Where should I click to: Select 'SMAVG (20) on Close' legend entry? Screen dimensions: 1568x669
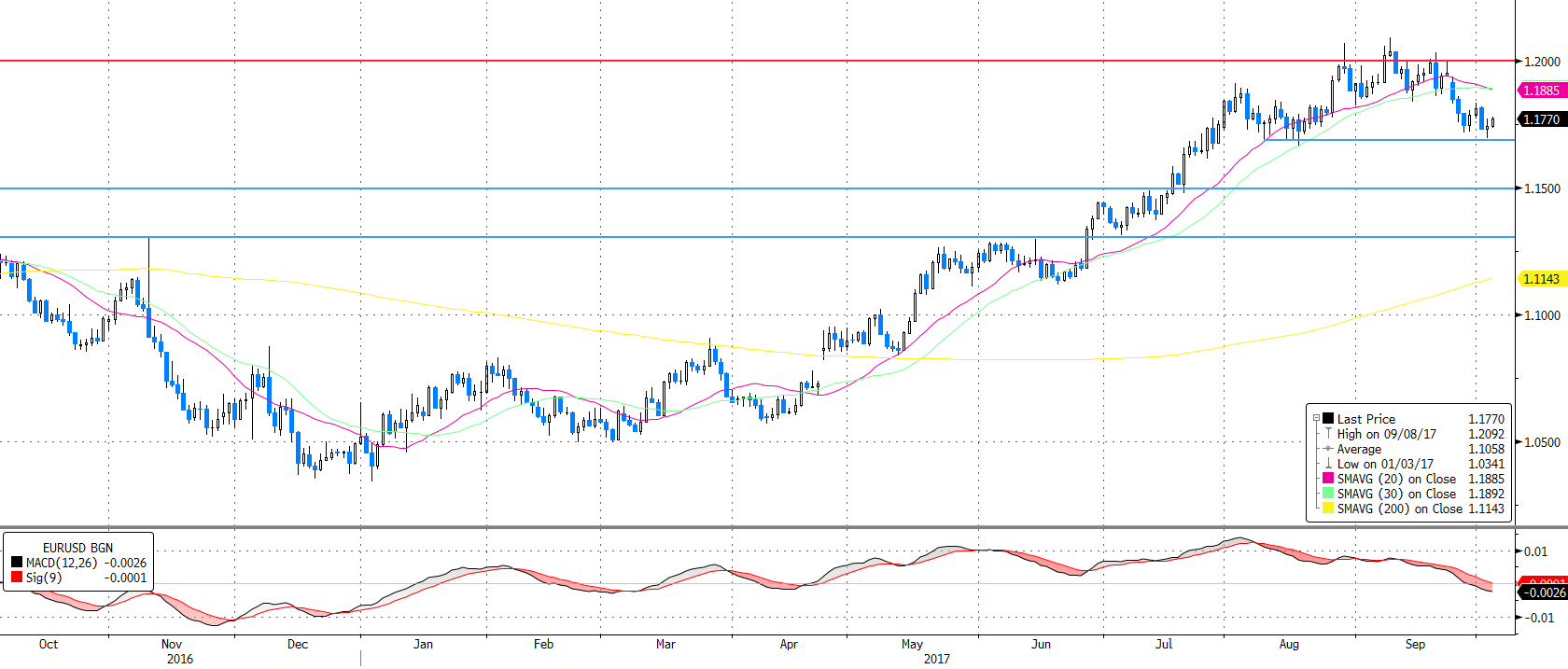[x=1396, y=479]
